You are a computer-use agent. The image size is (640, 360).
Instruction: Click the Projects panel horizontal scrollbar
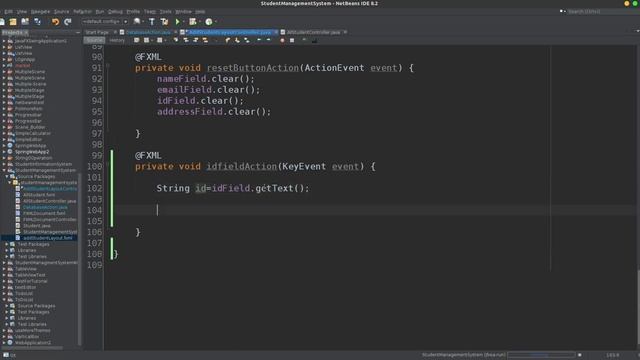[x=32, y=348]
